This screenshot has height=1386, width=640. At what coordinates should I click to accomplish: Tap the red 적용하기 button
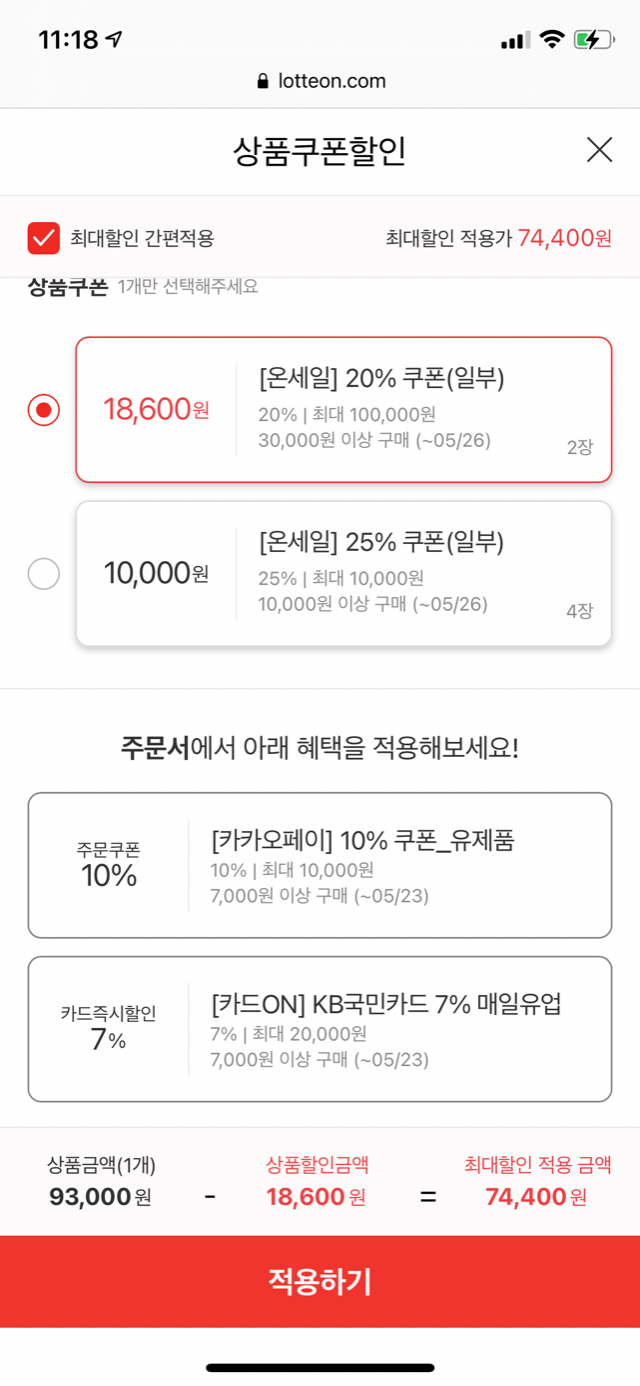tap(320, 1281)
